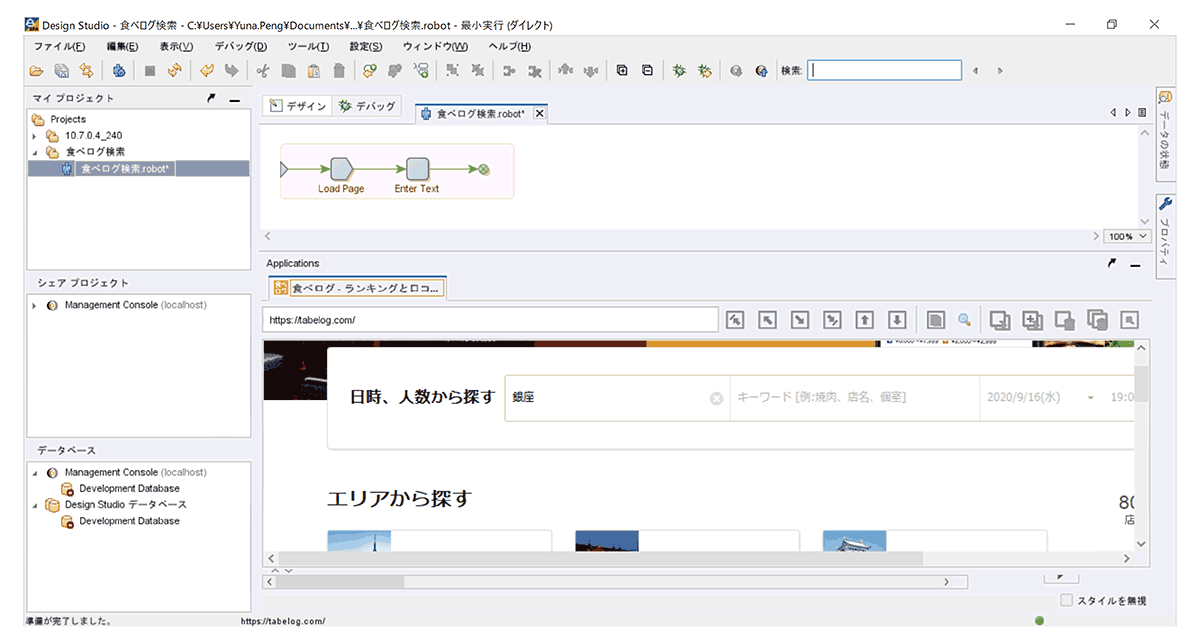Click the キーワード keyword input field
The width and height of the screenshot is (1200, 641).
point(854,398)
